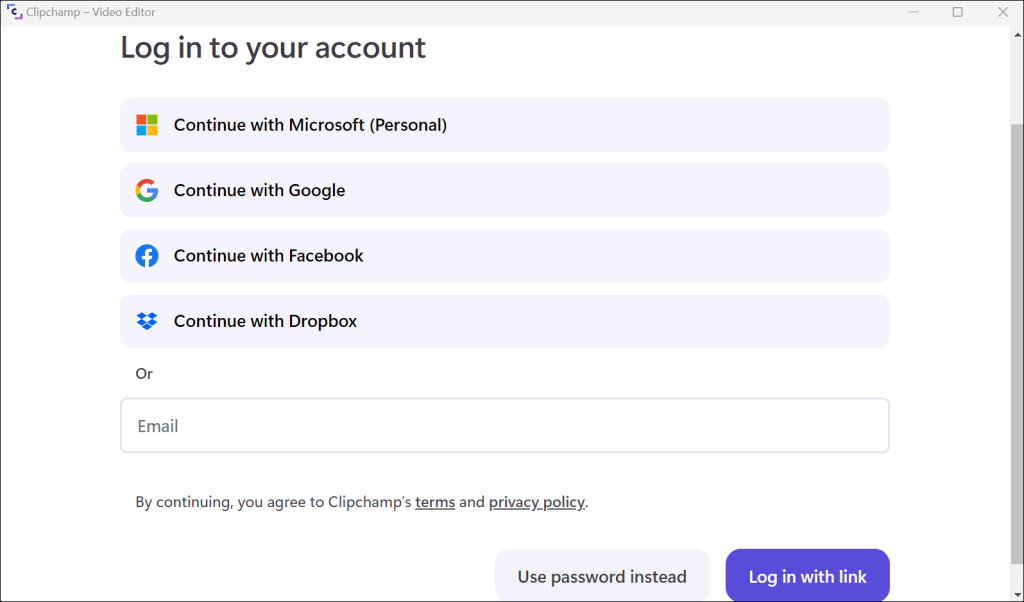Close the Clipchamp Video Editor window
Screen dimensions: 1024x602
(1002, 12)
